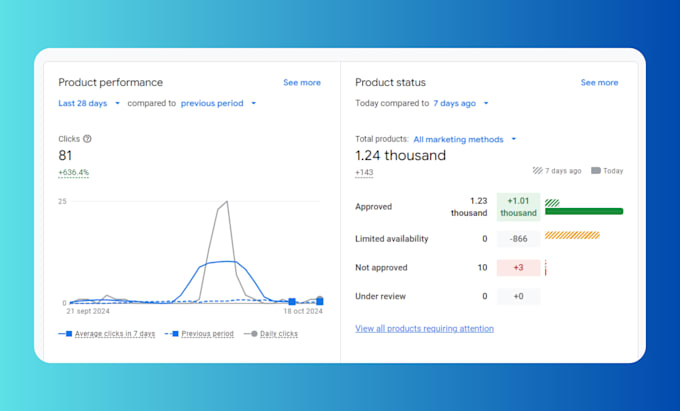Click the Clicks help question-mark icon

pos(87,139)
